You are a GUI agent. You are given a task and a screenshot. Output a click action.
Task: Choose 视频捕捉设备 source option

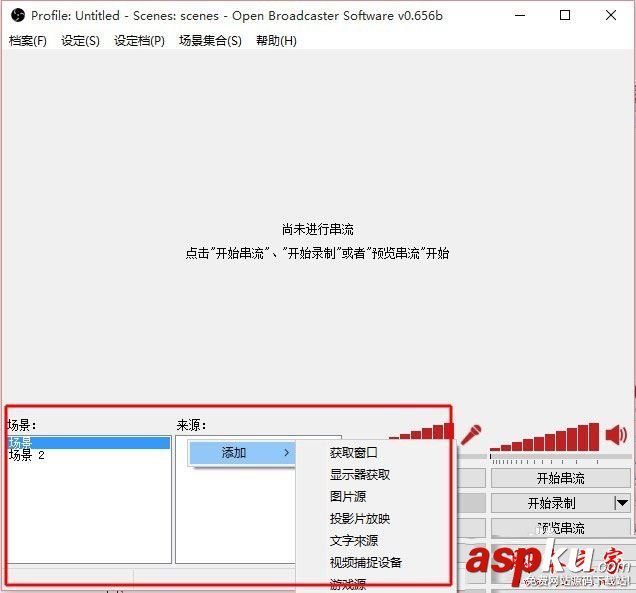click(x=365, y=562)
